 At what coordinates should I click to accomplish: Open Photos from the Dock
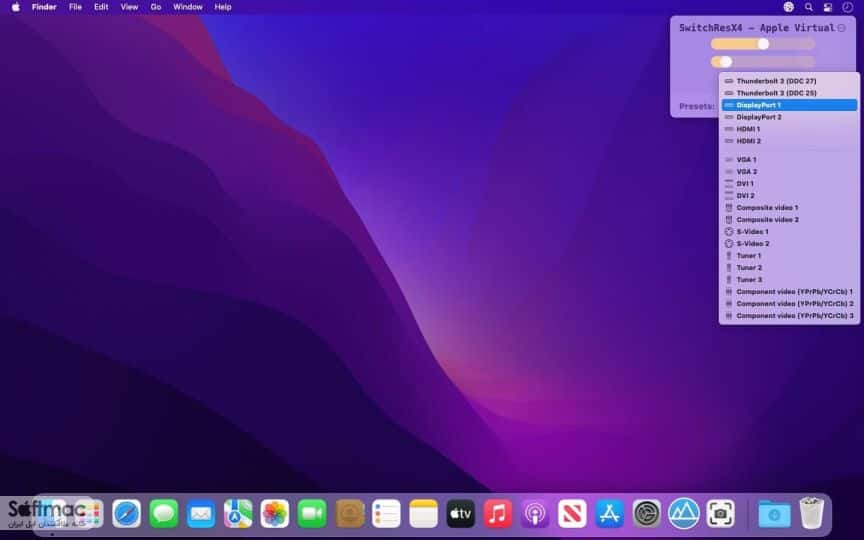pyautogui.click(x=275, y=514)
